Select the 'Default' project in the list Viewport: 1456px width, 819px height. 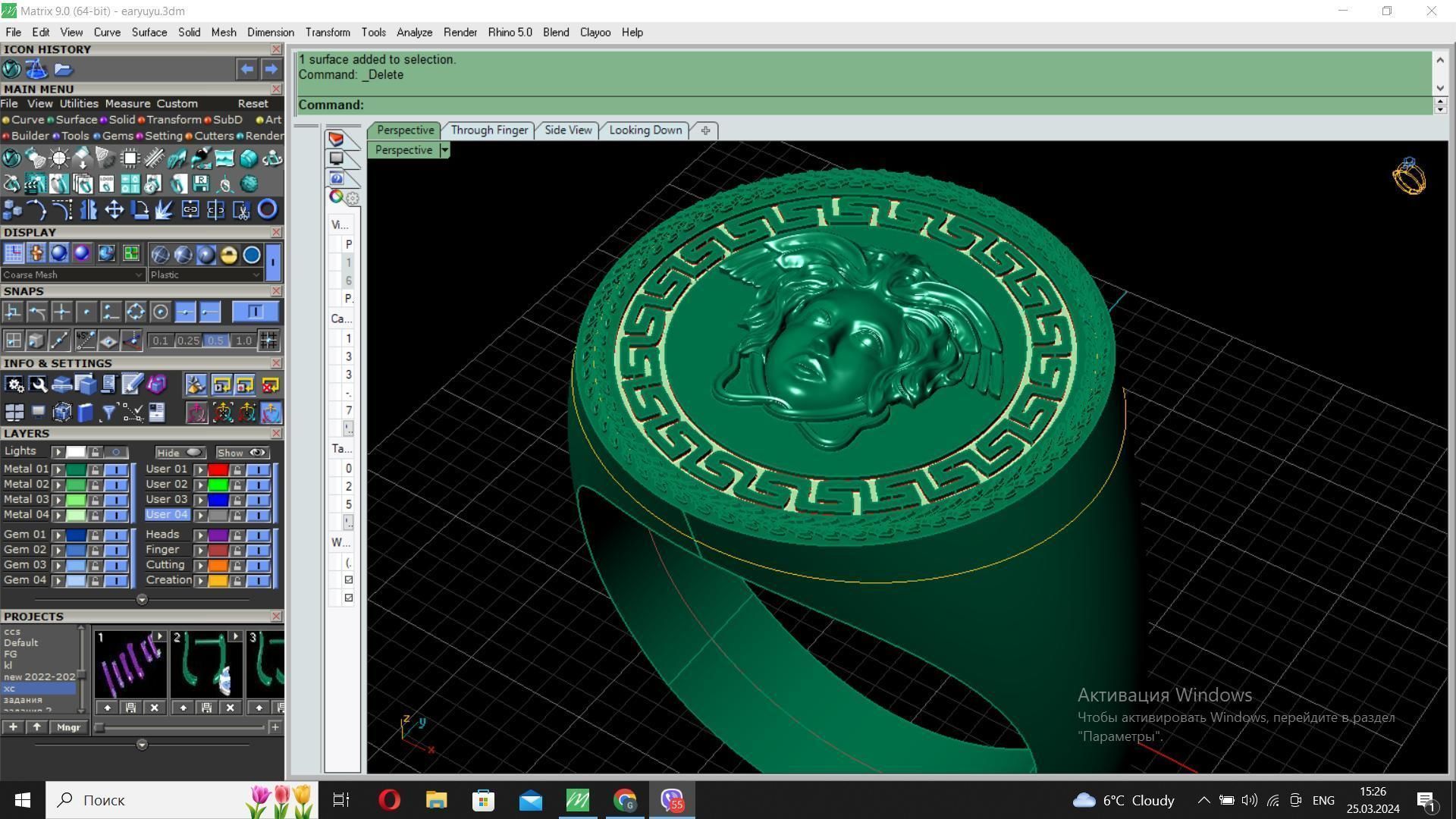pyautogui.click(x=20, y=643)
